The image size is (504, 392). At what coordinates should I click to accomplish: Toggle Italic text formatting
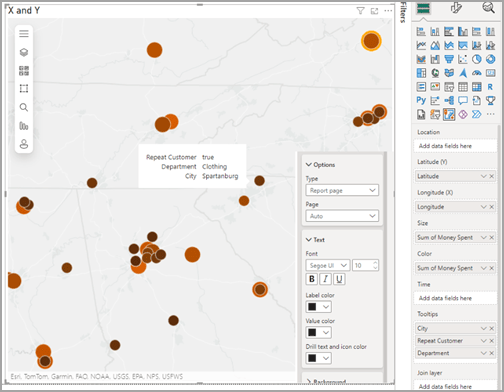click(325, 279)
